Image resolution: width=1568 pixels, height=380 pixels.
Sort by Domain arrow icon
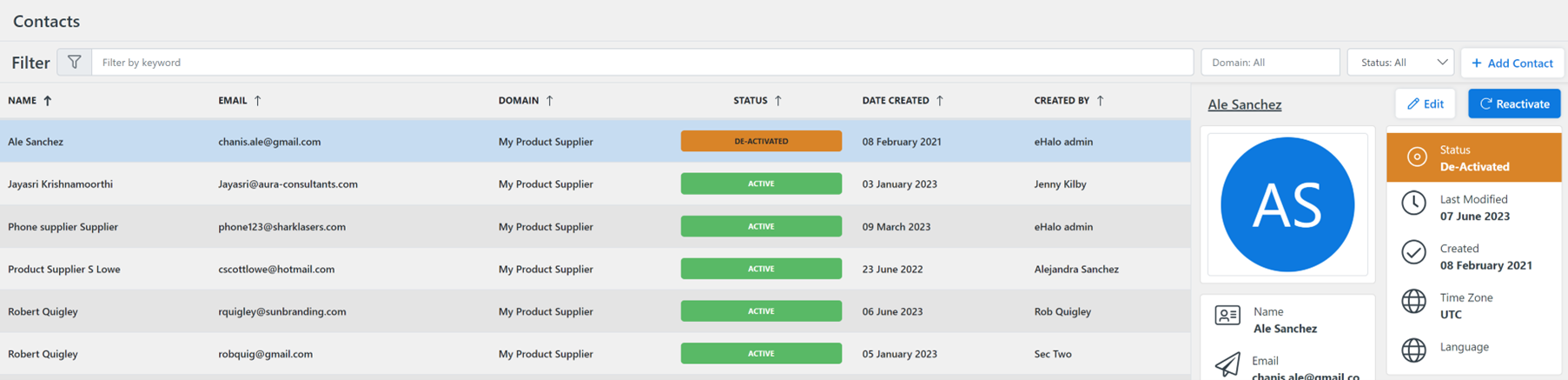point(549,101)
